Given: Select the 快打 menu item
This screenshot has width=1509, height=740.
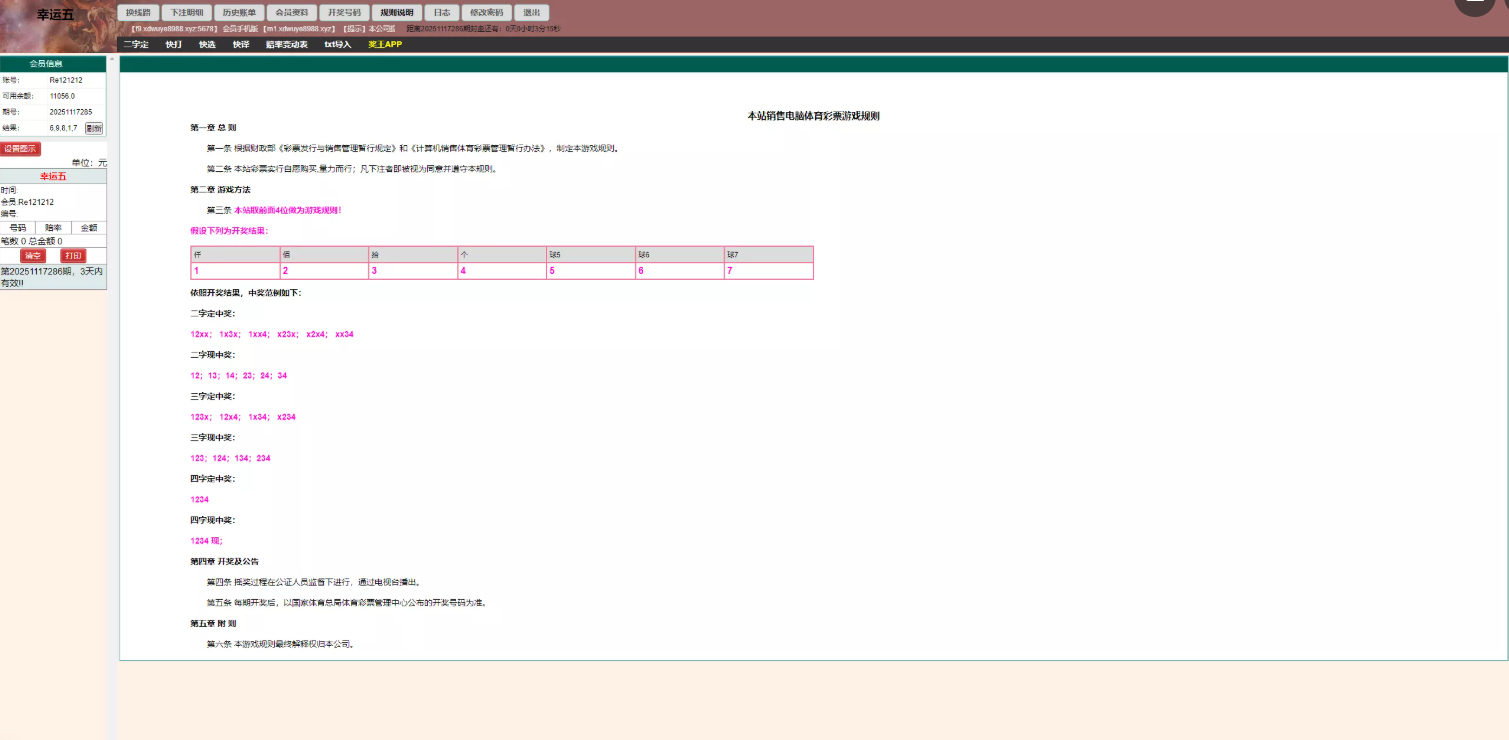Looking at the screenshot, I should (x=174, y=45).
